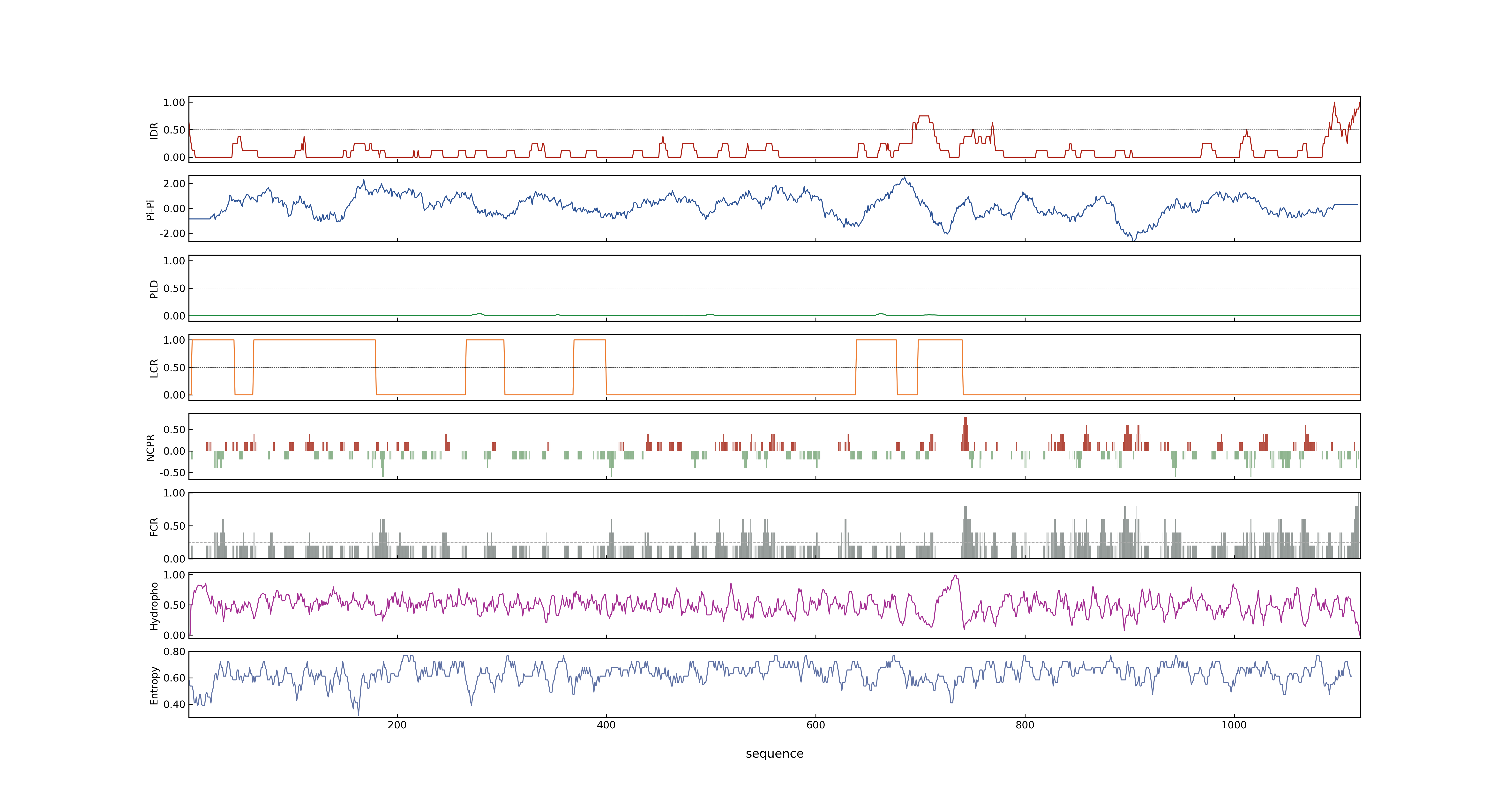Click the -0.50 tick on NCPR axis

[172, 473]
